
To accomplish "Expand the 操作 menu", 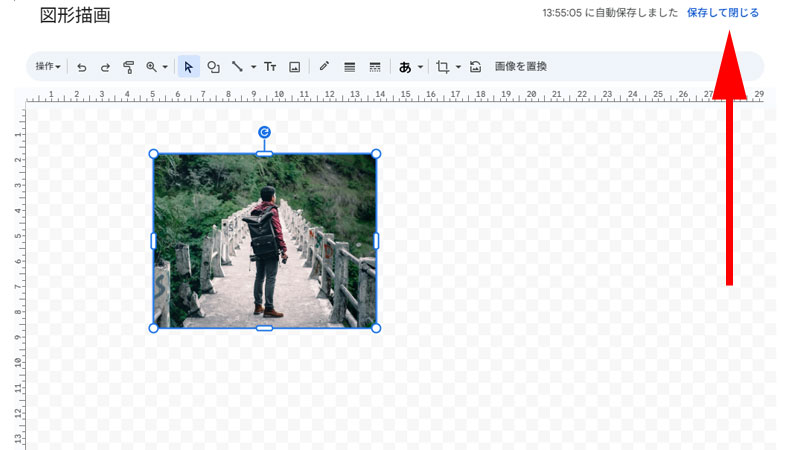I will [x=48, y=67].
